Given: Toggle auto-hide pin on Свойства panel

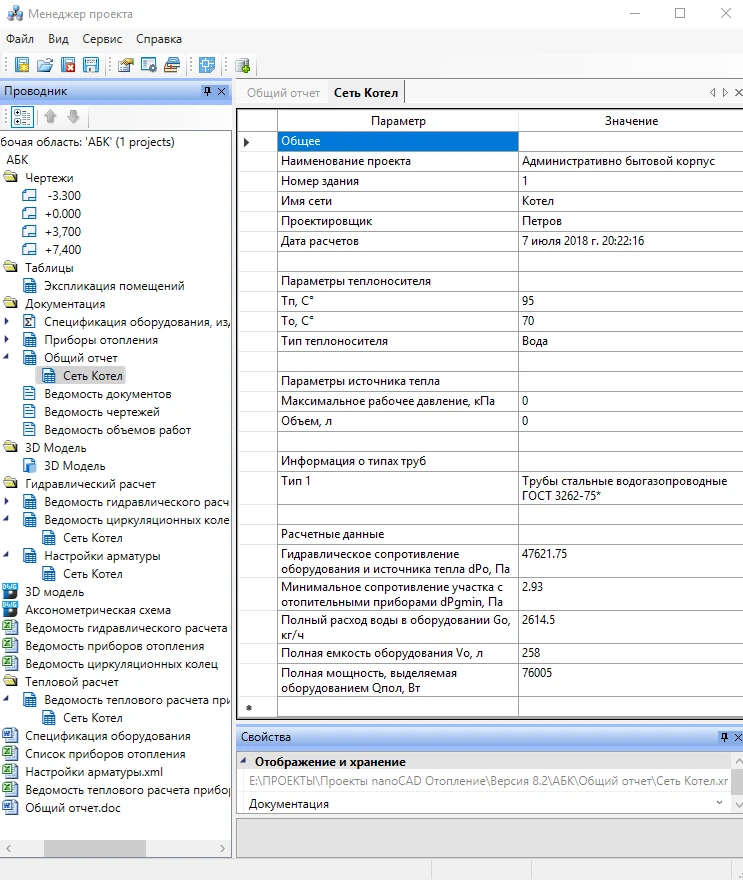Looking at the screenshot, I should pyautogui.click(x=724, y=737).
